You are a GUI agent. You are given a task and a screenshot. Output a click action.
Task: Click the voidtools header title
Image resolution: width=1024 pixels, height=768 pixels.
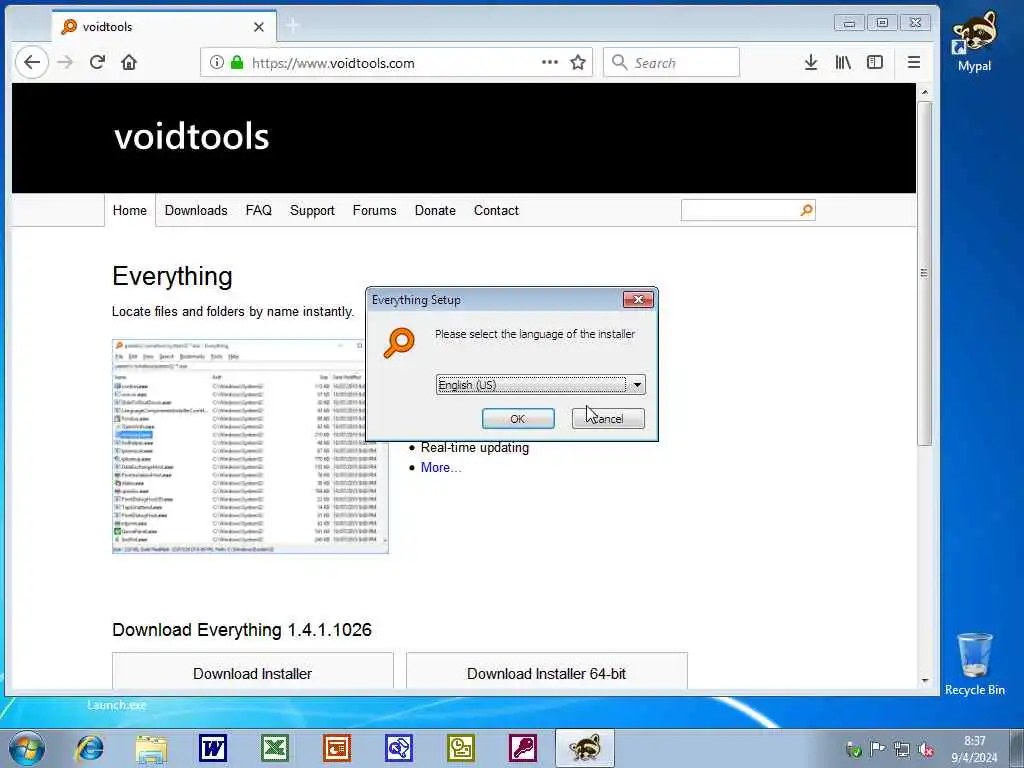point(192,136)
